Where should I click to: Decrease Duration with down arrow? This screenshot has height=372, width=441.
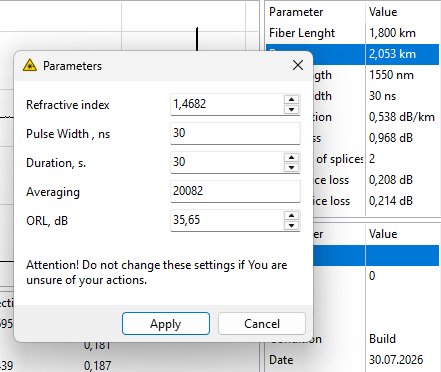[292, 167]
